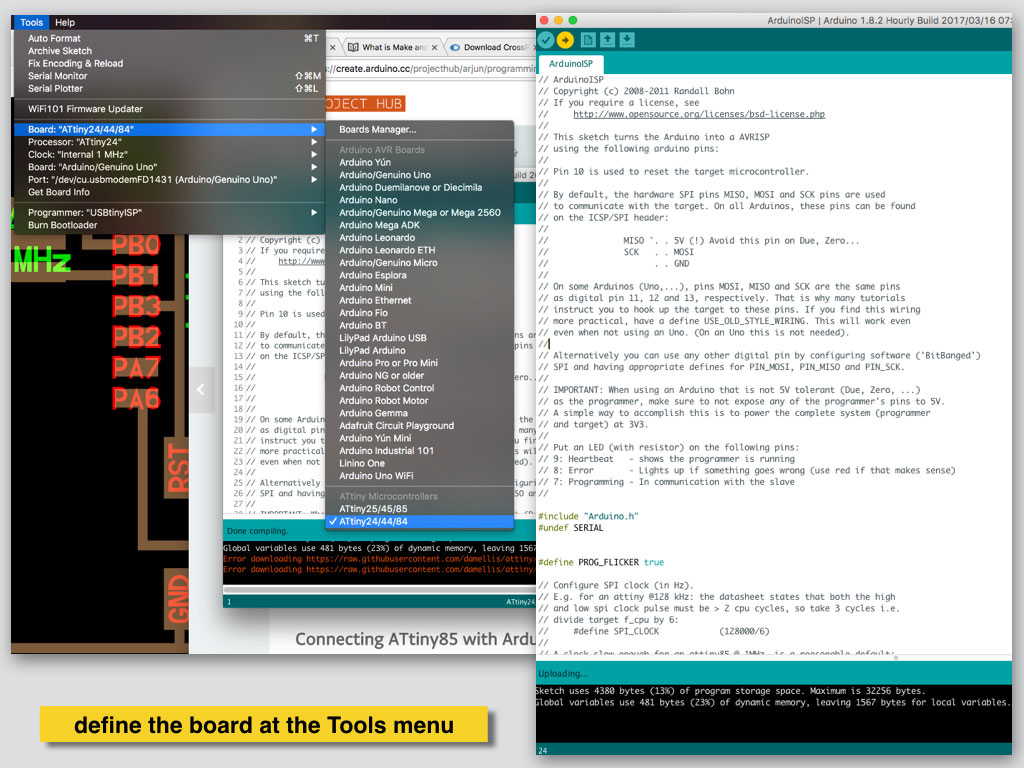Choose Arduino BT board
The image size is (1024, 768).
(x=419, y=325)
